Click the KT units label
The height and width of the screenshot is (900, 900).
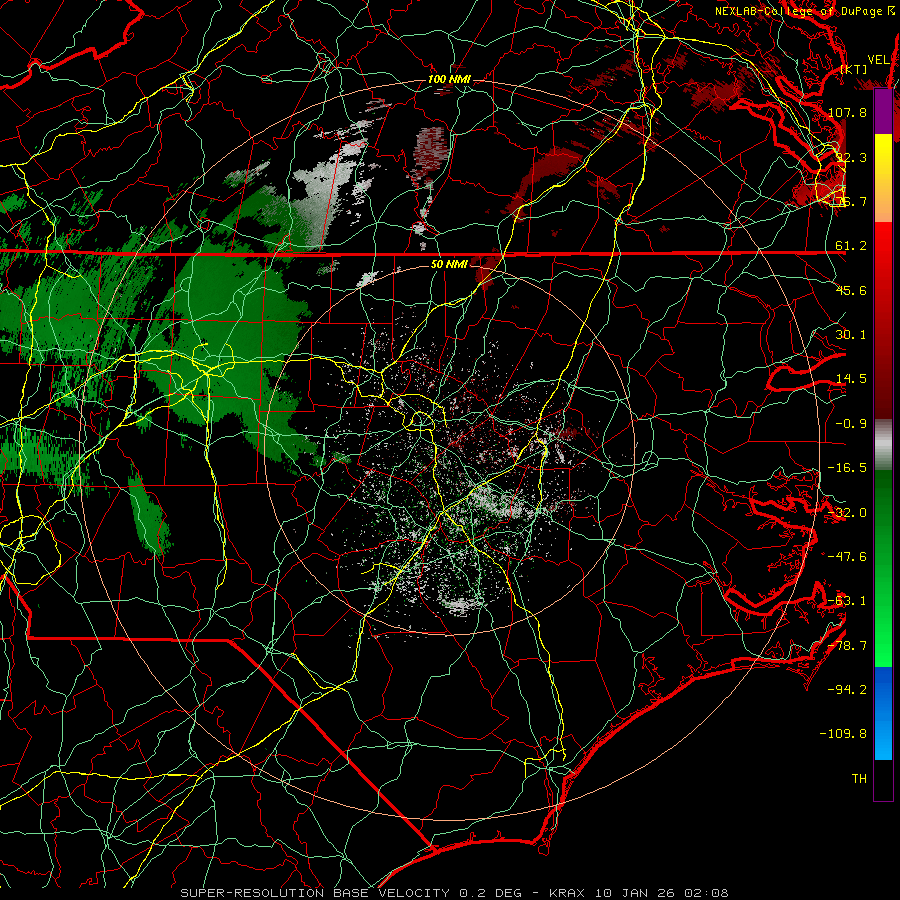(854, 69)
